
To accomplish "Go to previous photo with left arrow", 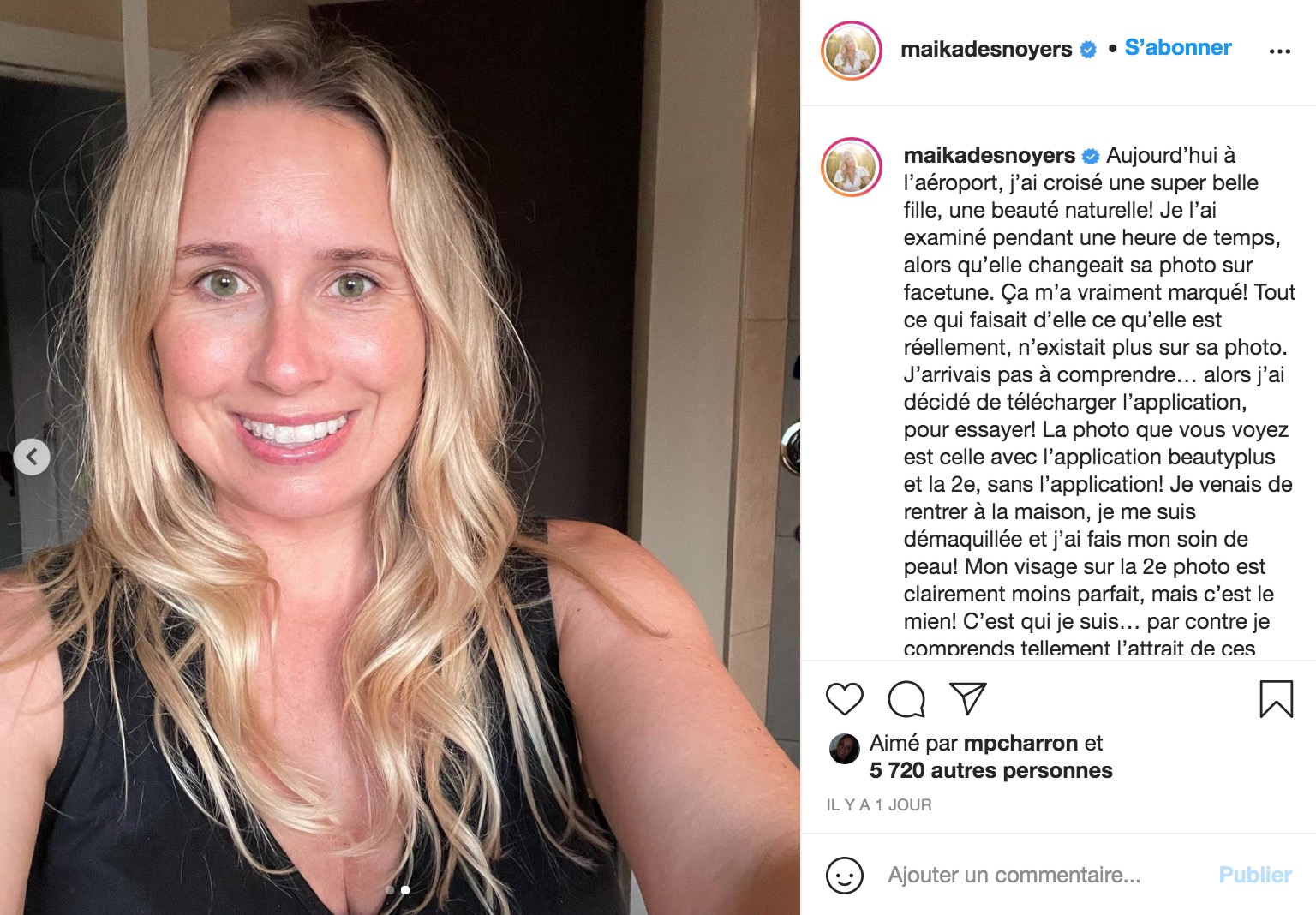I will (32, 457).
